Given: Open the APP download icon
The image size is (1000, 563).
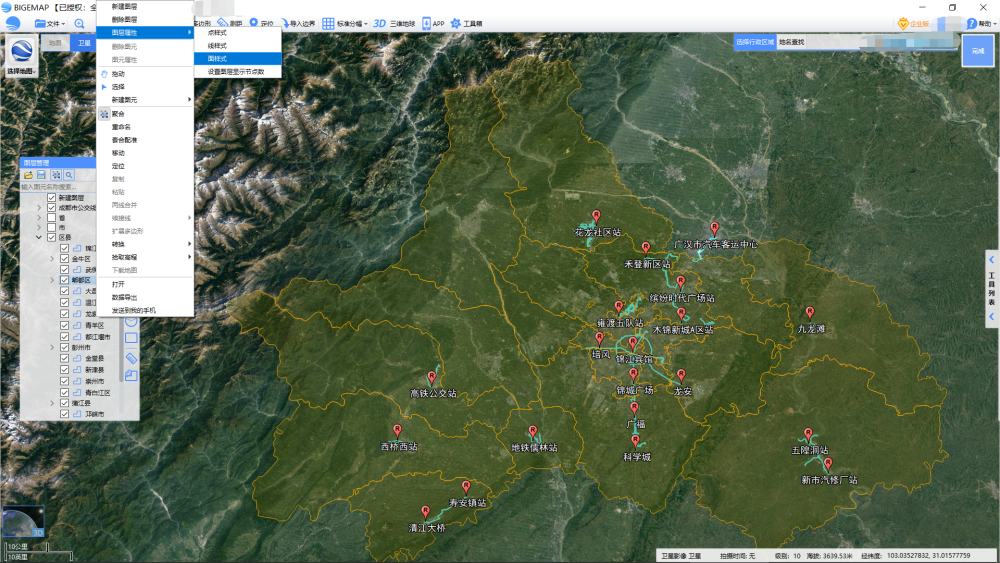Looking at the screenshot, I should tap(427, 23).
